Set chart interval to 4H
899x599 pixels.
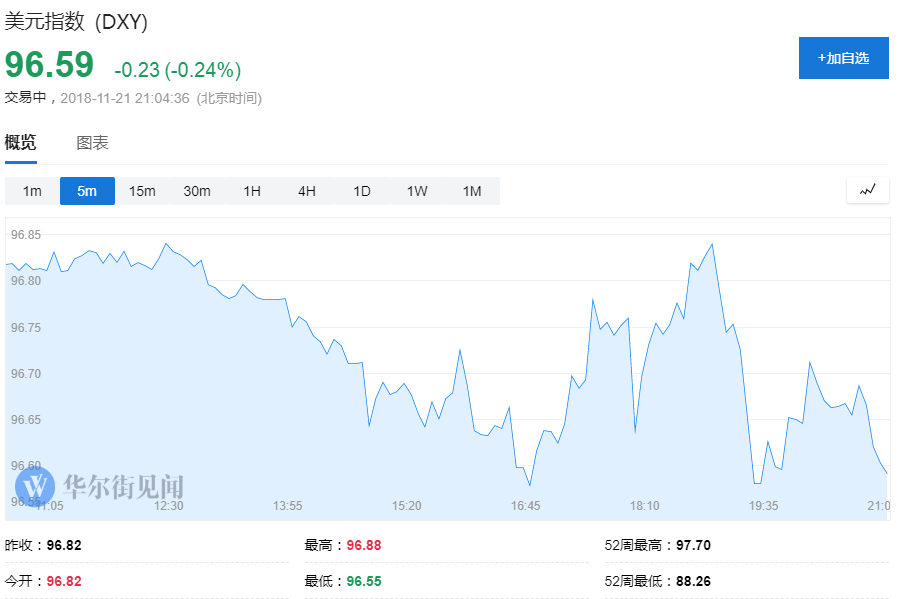coord(307,191)
